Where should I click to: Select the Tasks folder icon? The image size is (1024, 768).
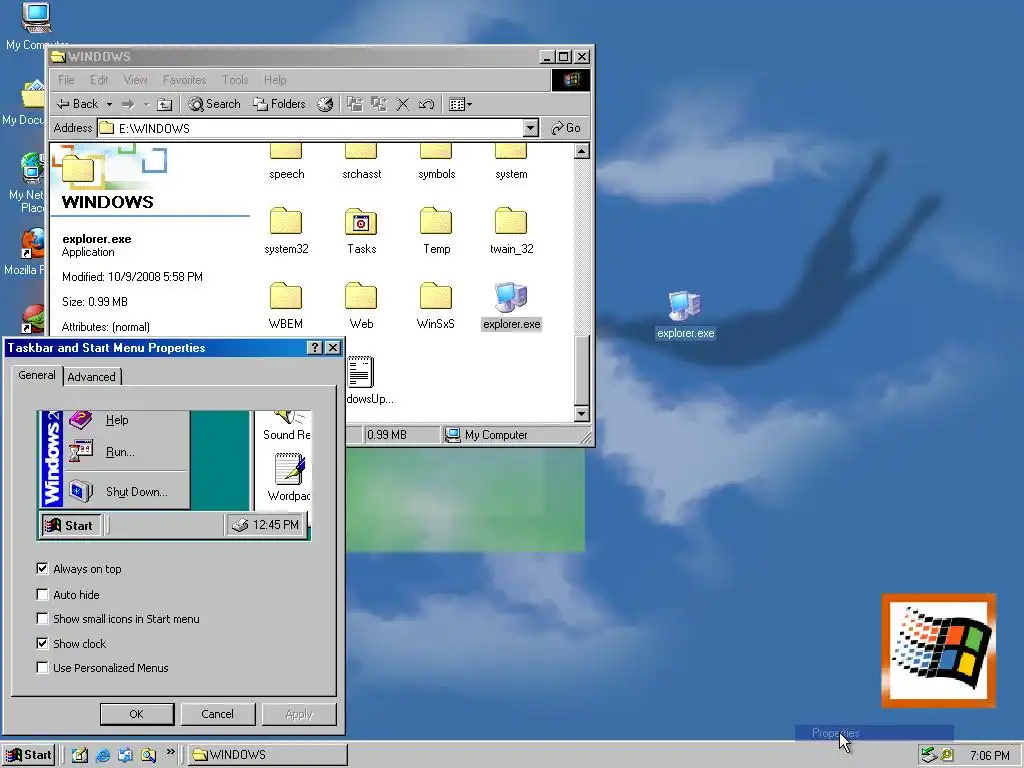click(x=361, y=222)
